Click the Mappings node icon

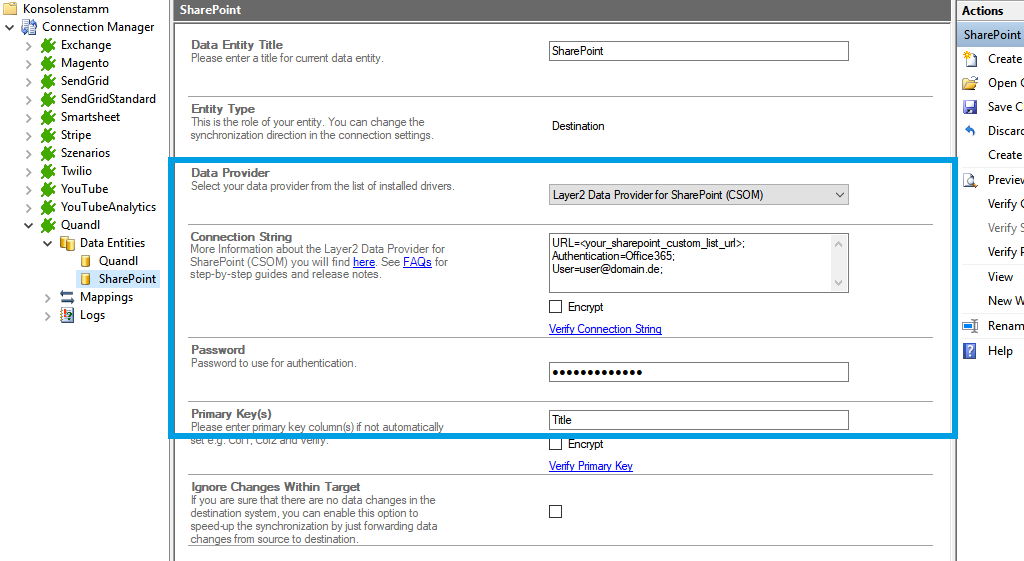coord(67,297)
